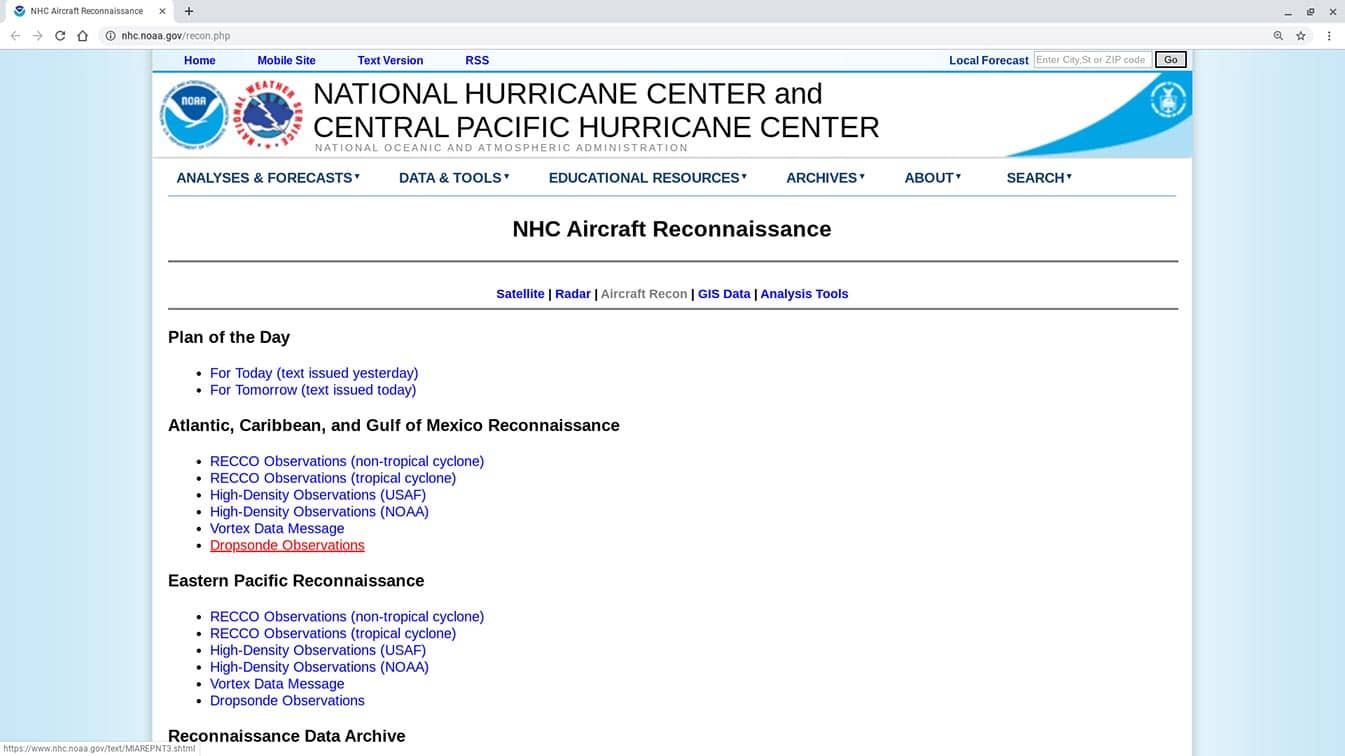
Task: Switch to the Satellite section
Action: 520,294
